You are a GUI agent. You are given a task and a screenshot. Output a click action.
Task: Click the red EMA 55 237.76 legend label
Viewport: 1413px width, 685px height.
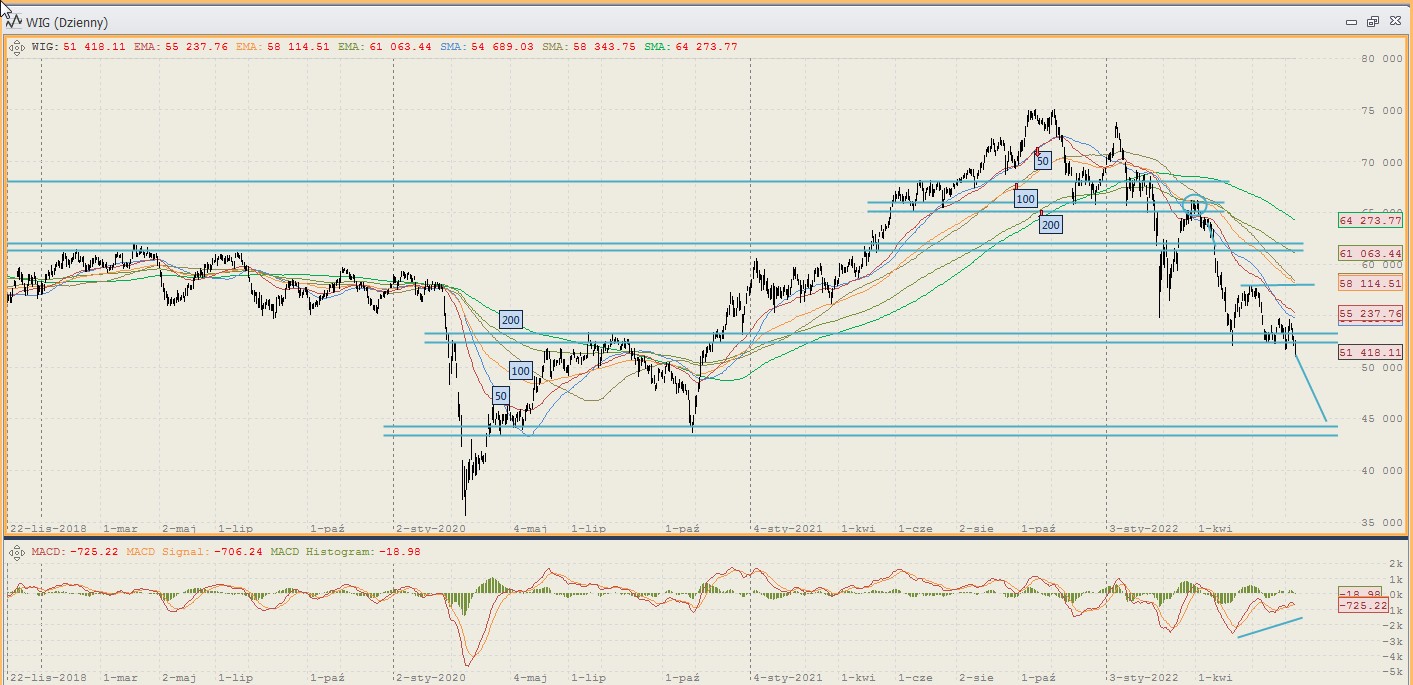[182, 47]
